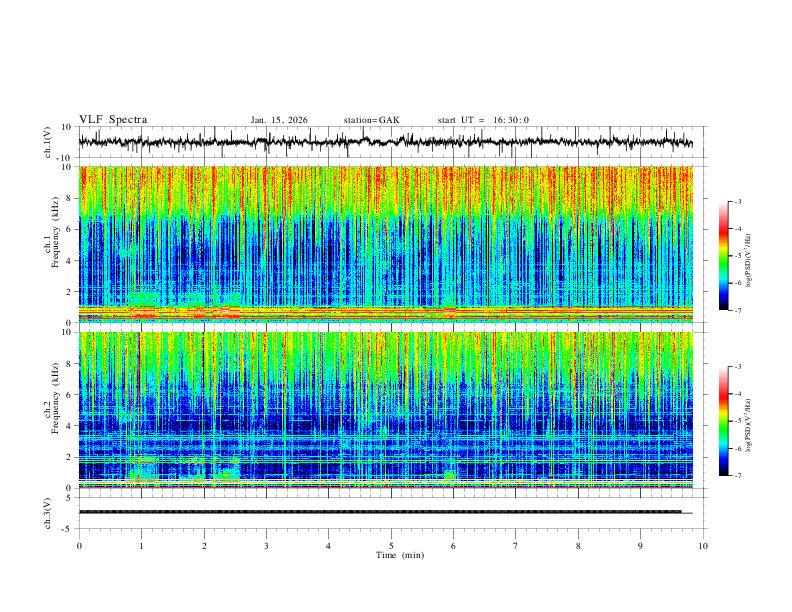Click tick label "6" on the Time axis
Viewport: 792px width, 612px height.
(x=454, y=546)
